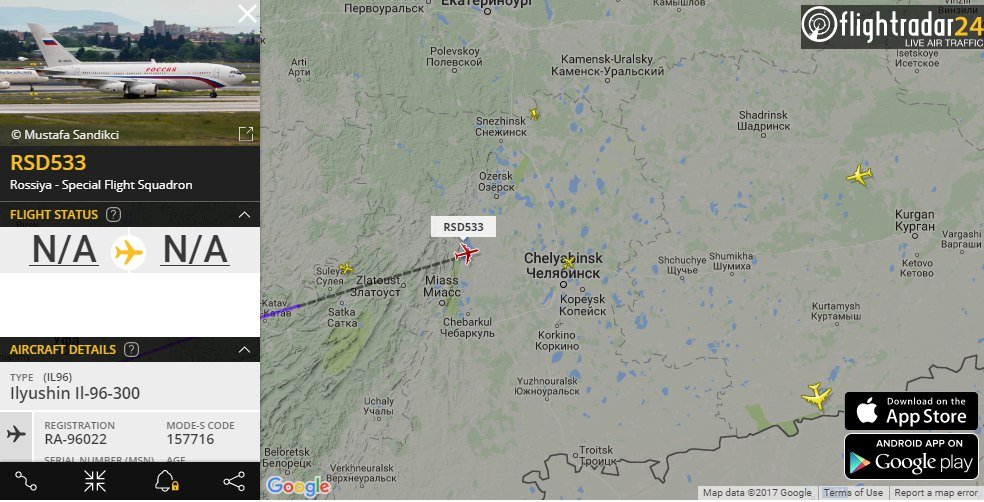Click the route path icon in bottom bar
This screenshot has height=502, width=984.
(26, 481)
